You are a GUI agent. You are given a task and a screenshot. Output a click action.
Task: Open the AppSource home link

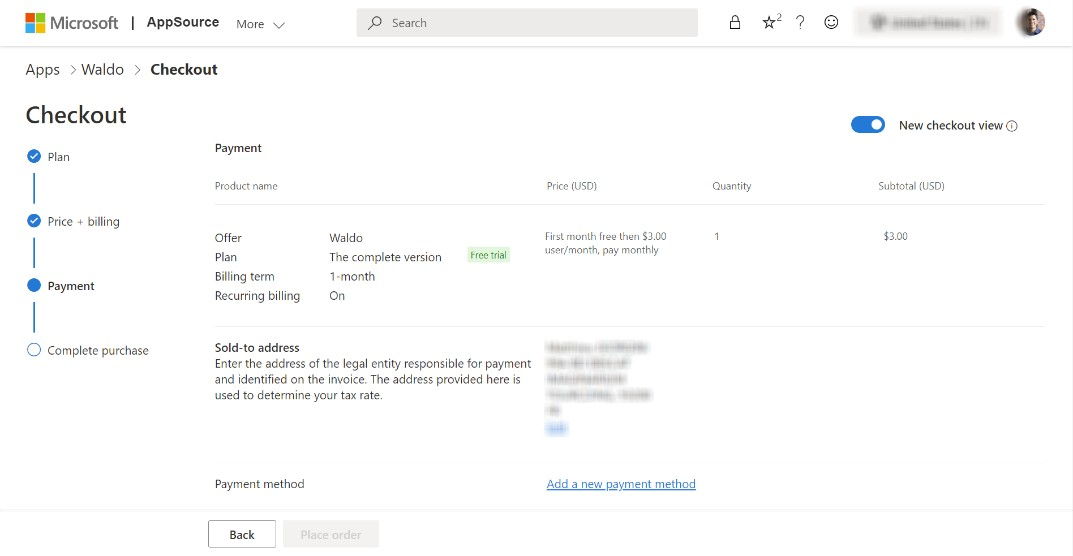coord(183,23)
